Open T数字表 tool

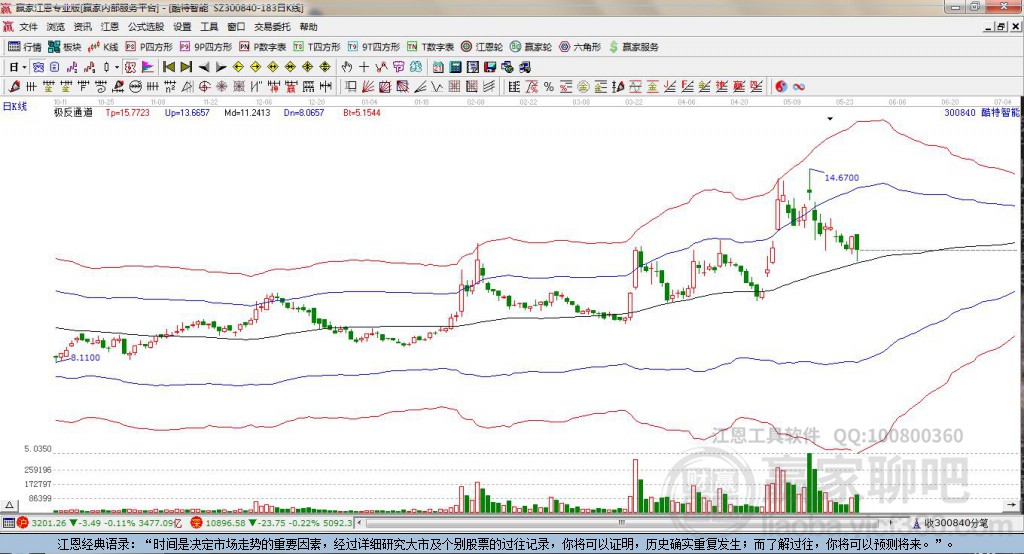coord(430,47)
